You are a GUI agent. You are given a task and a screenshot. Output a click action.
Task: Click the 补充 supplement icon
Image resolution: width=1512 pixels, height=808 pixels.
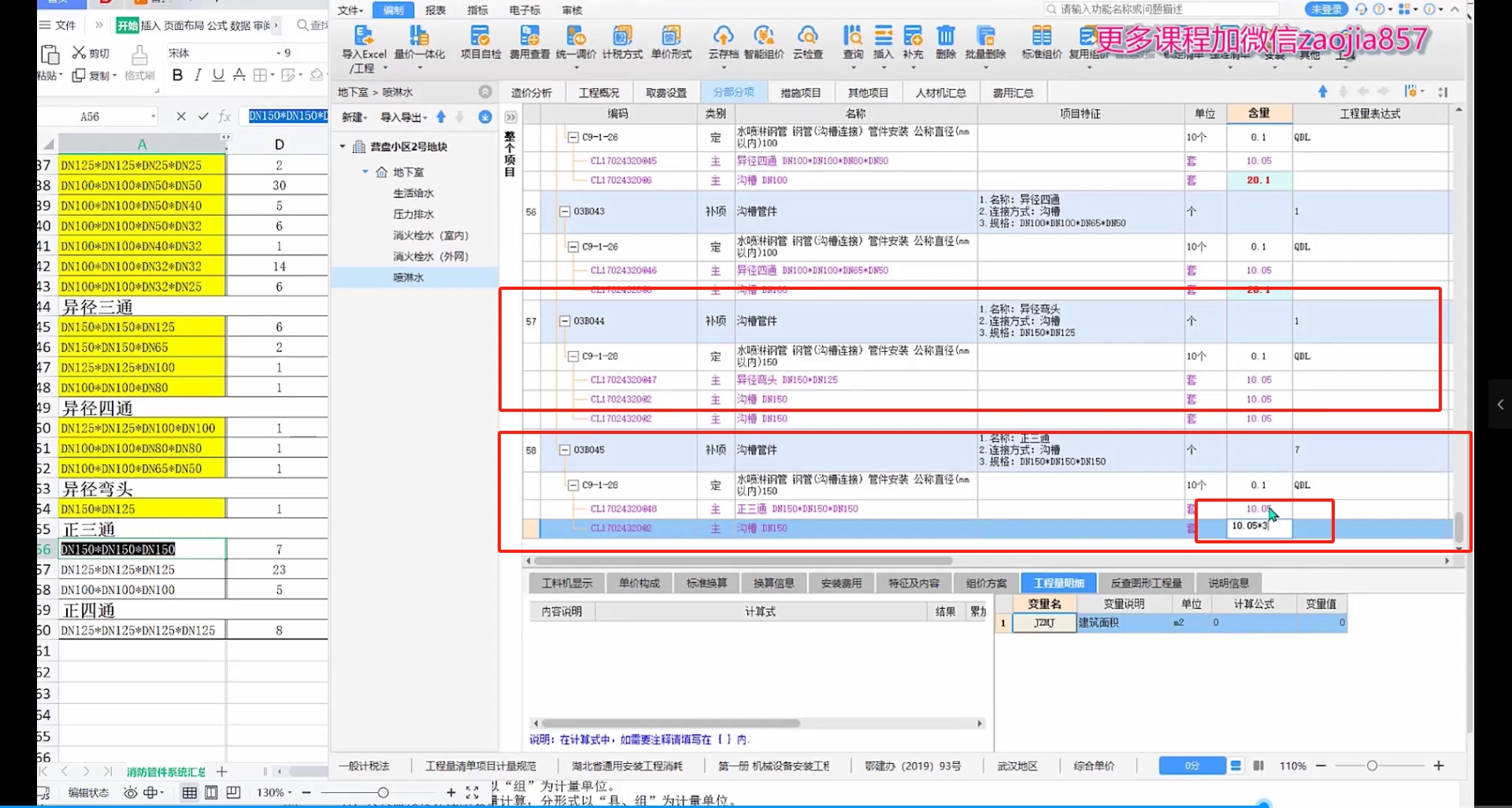tap(913, 36)
